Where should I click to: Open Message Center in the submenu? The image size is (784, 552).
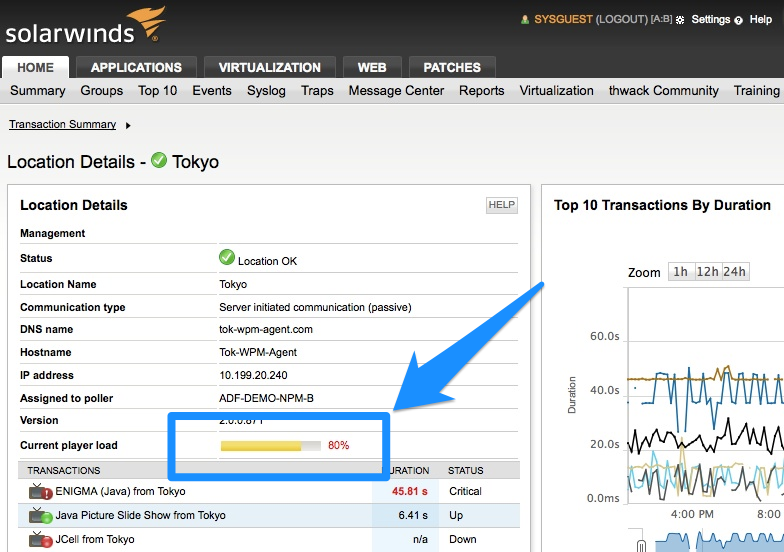(x=396, y=90)
